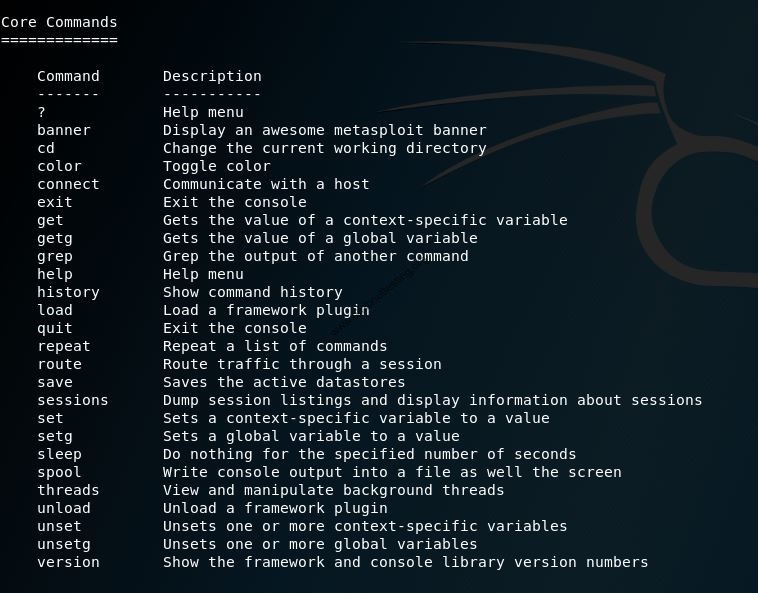Select the "sessions" command text

tap(72, 400)
